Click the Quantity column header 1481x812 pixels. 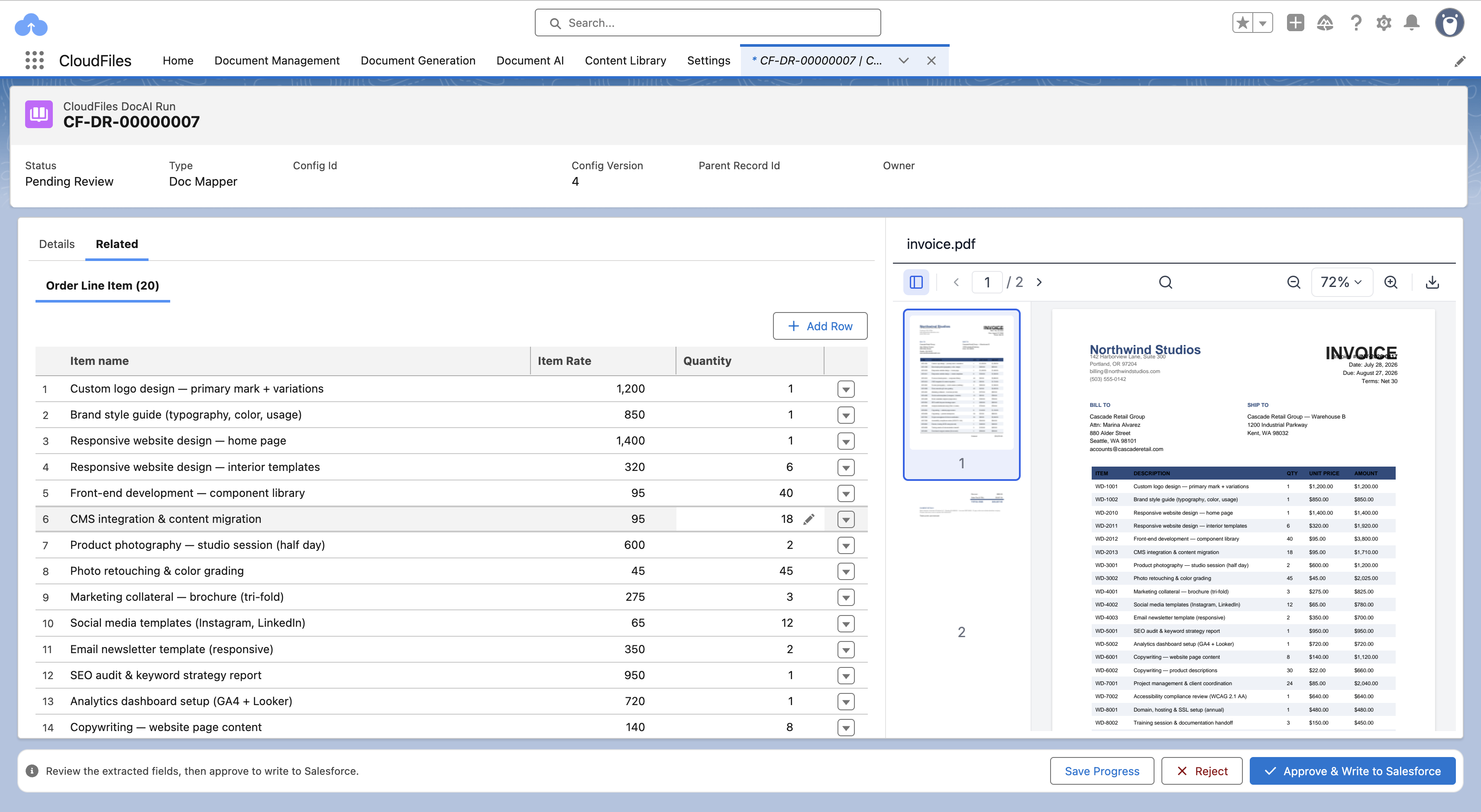tap(750, 361)
